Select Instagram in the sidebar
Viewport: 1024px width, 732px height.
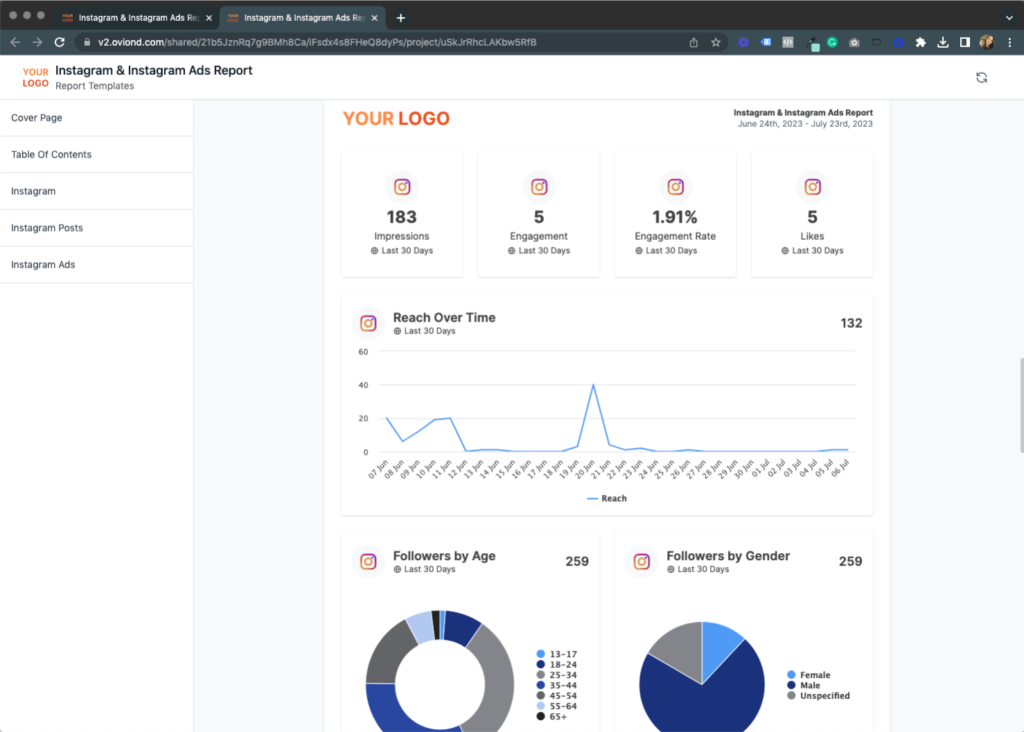point(97,191)
